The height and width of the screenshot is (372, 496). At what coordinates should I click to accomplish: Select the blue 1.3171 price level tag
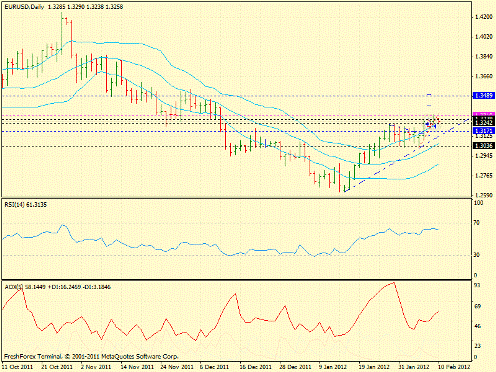[484, 130]
